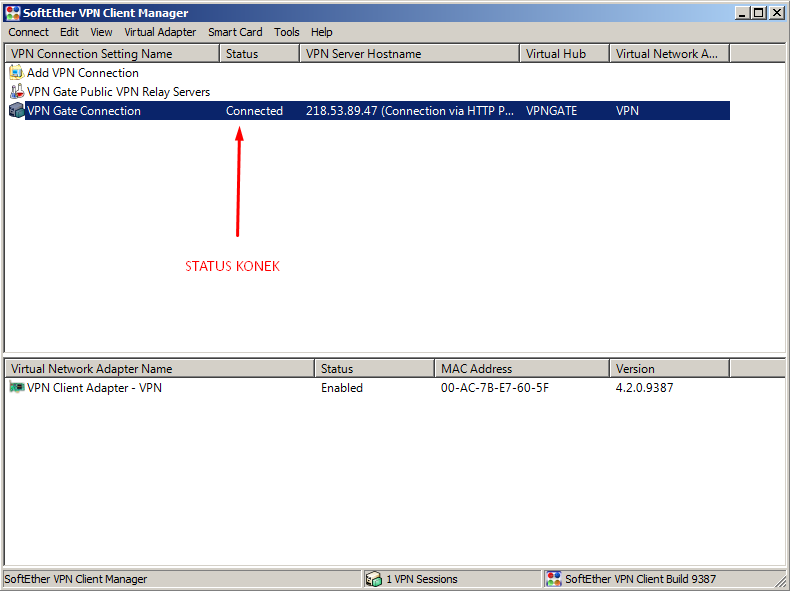Click the VPN adapter cell in connection row
This screenshot has width=790, height=591.
coord(627,111)
